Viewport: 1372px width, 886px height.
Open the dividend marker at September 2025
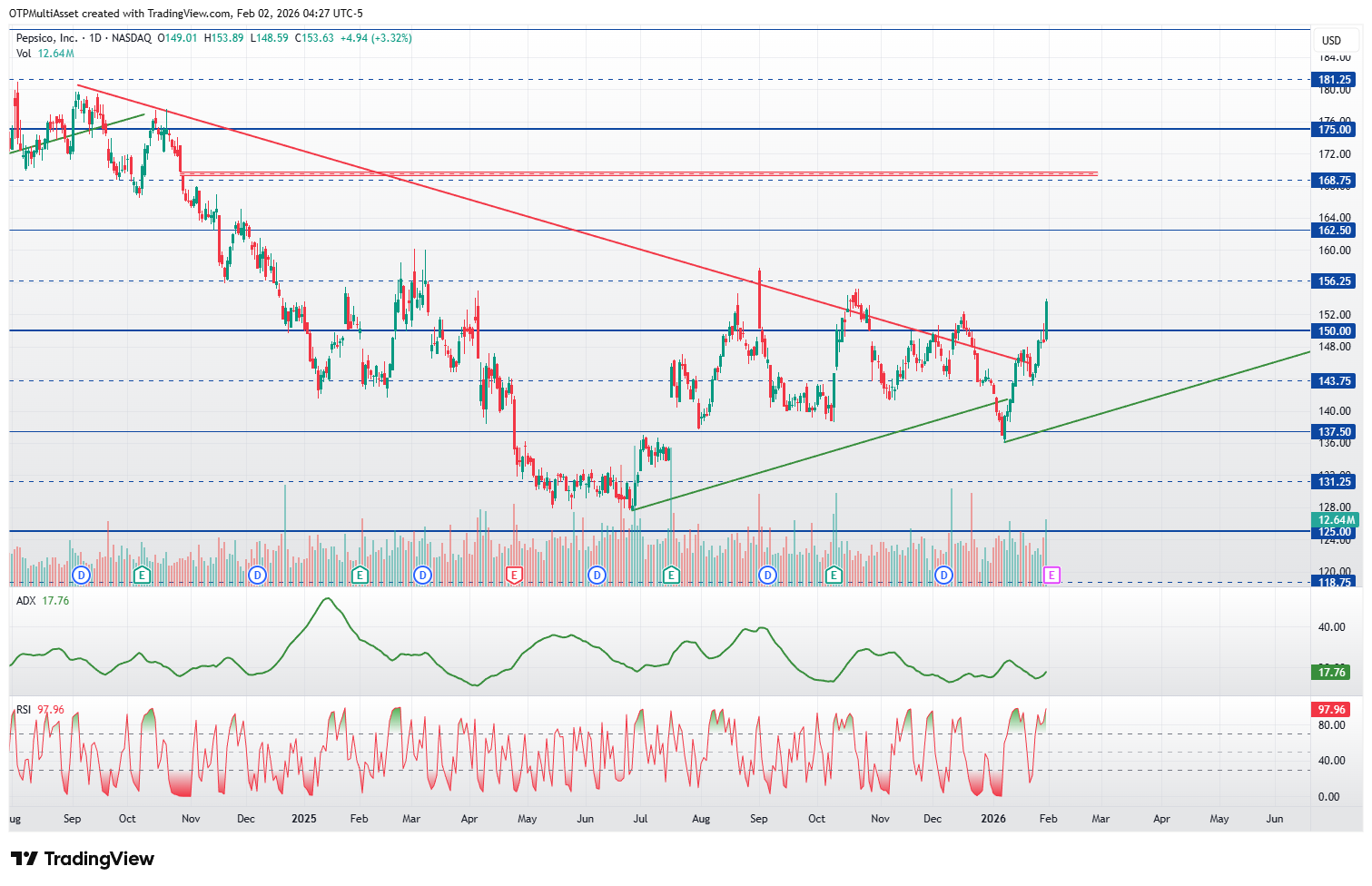tap(768, 575)
